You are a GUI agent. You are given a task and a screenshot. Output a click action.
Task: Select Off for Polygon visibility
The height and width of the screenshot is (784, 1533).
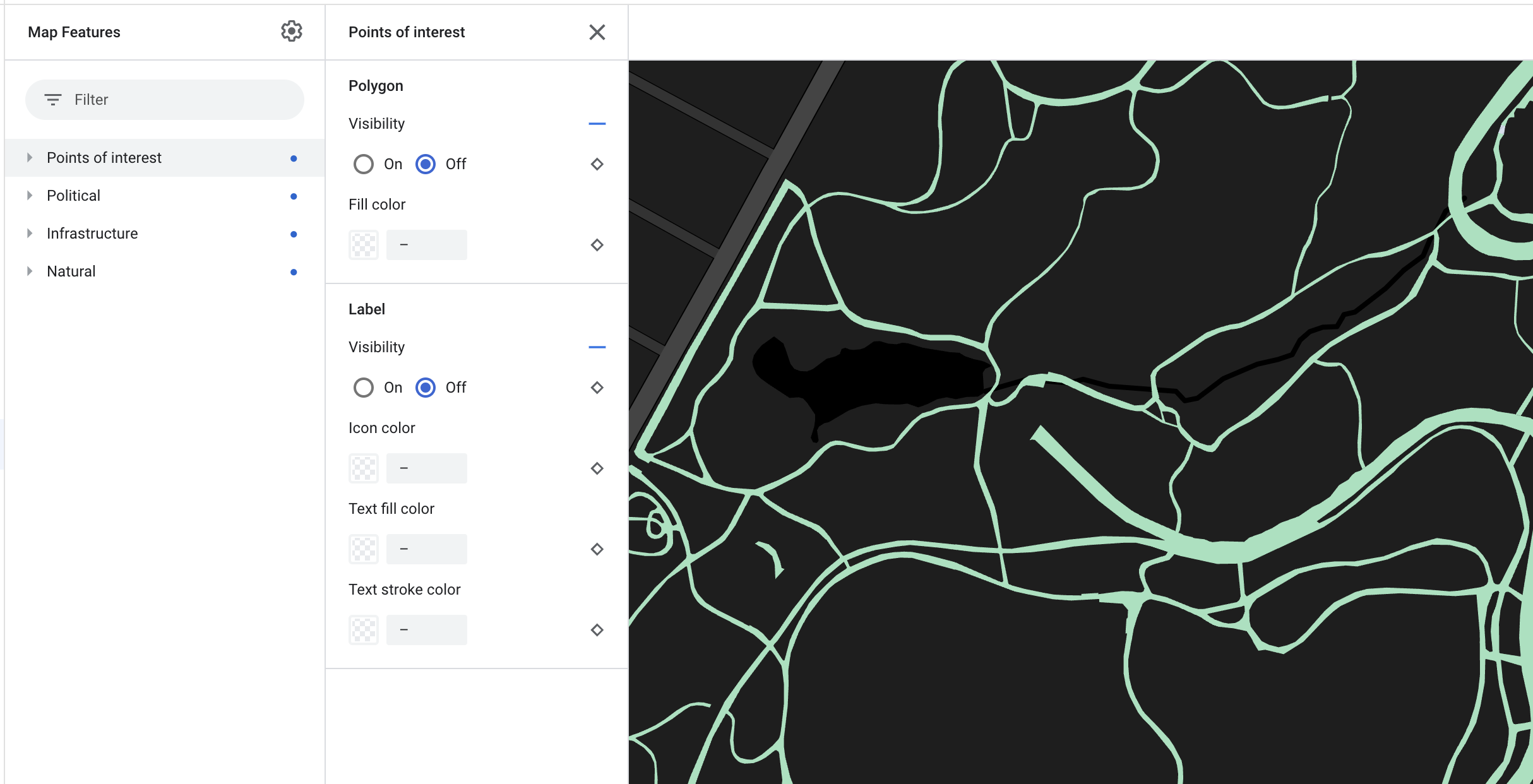point(426,164)
